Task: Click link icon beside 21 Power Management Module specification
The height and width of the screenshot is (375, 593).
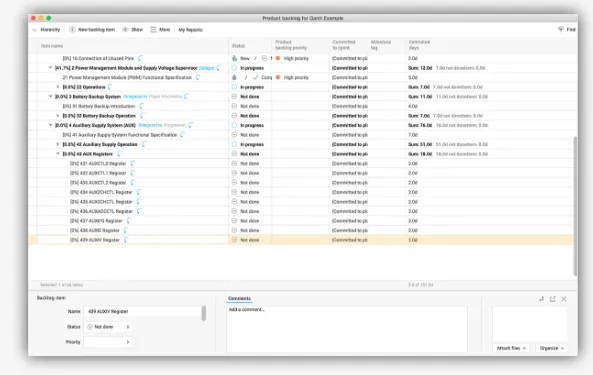Action: tap(198, 77)
